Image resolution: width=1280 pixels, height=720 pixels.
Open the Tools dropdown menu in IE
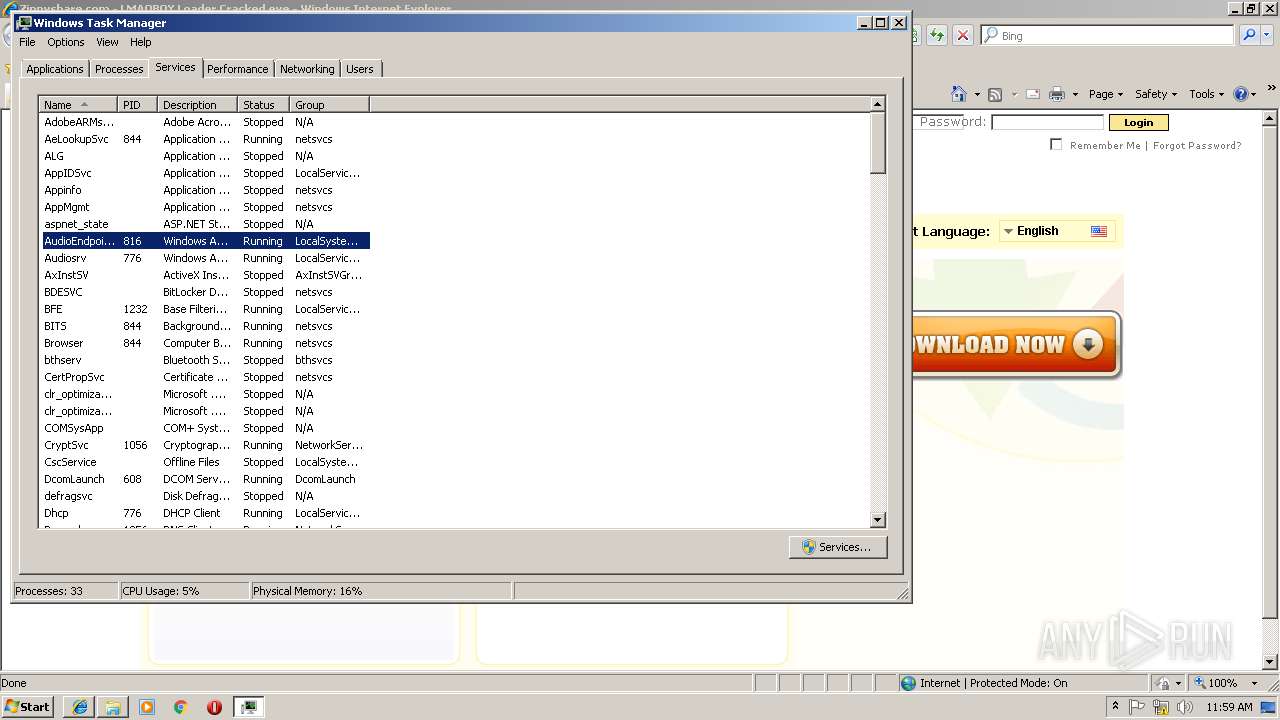tap(1207, 94)
